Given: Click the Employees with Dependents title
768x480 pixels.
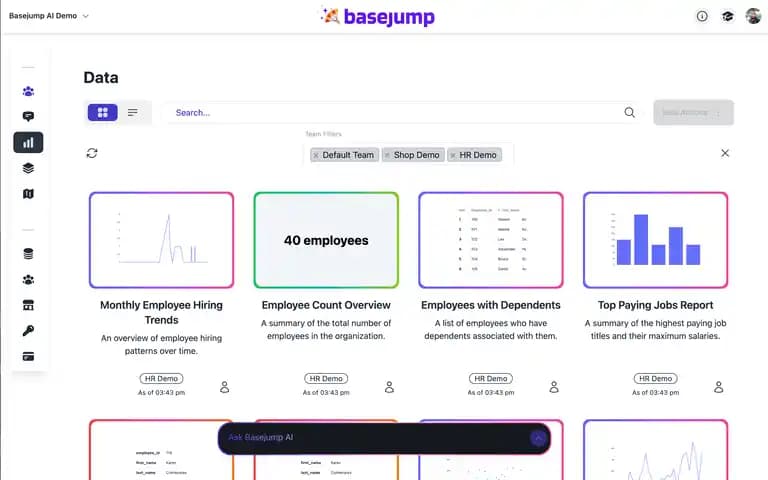Looking at the screenshot, I should (x=491, y=305).
